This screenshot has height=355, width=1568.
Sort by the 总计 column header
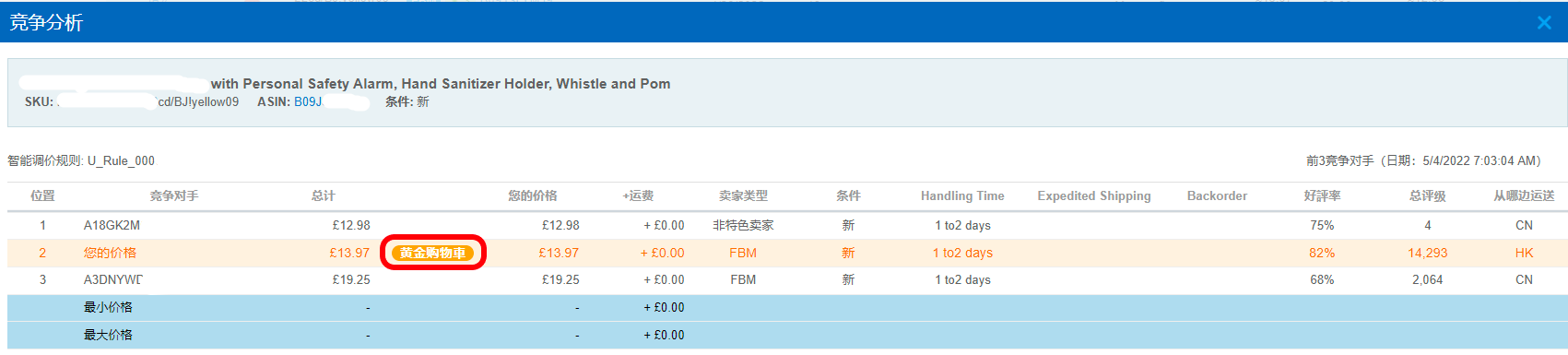tap(324, 195)
